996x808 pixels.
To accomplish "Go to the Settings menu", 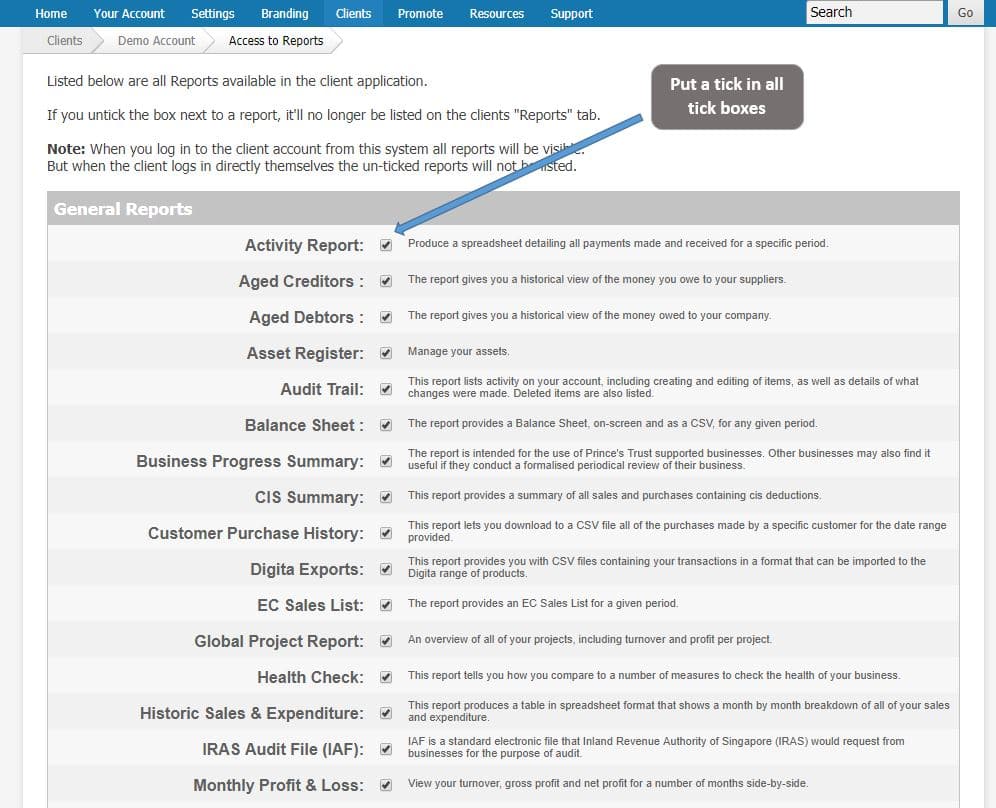I will click(213, 13).
